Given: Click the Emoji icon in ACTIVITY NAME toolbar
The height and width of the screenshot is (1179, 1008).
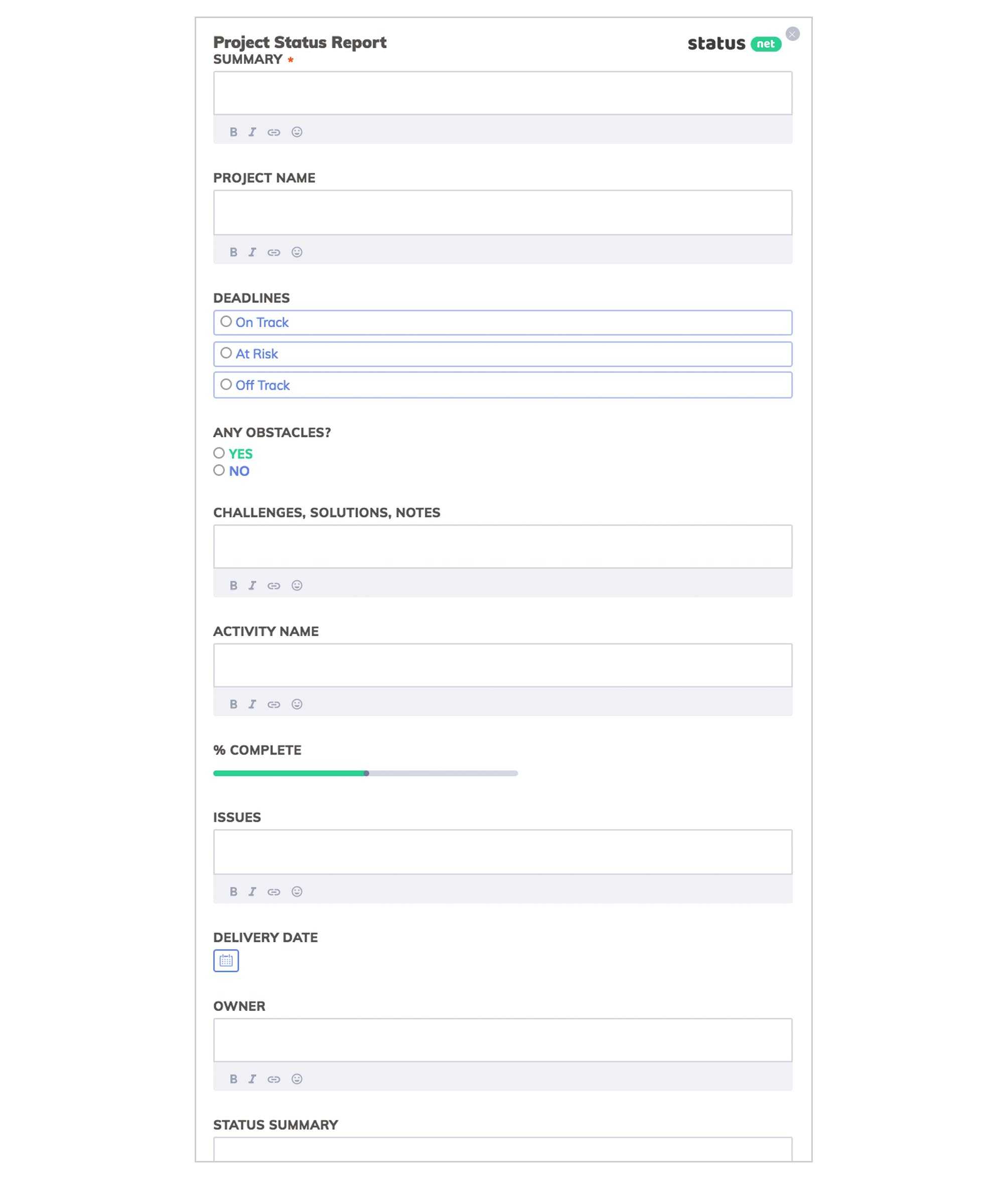Looking at the screenshot, I should 297,704.
